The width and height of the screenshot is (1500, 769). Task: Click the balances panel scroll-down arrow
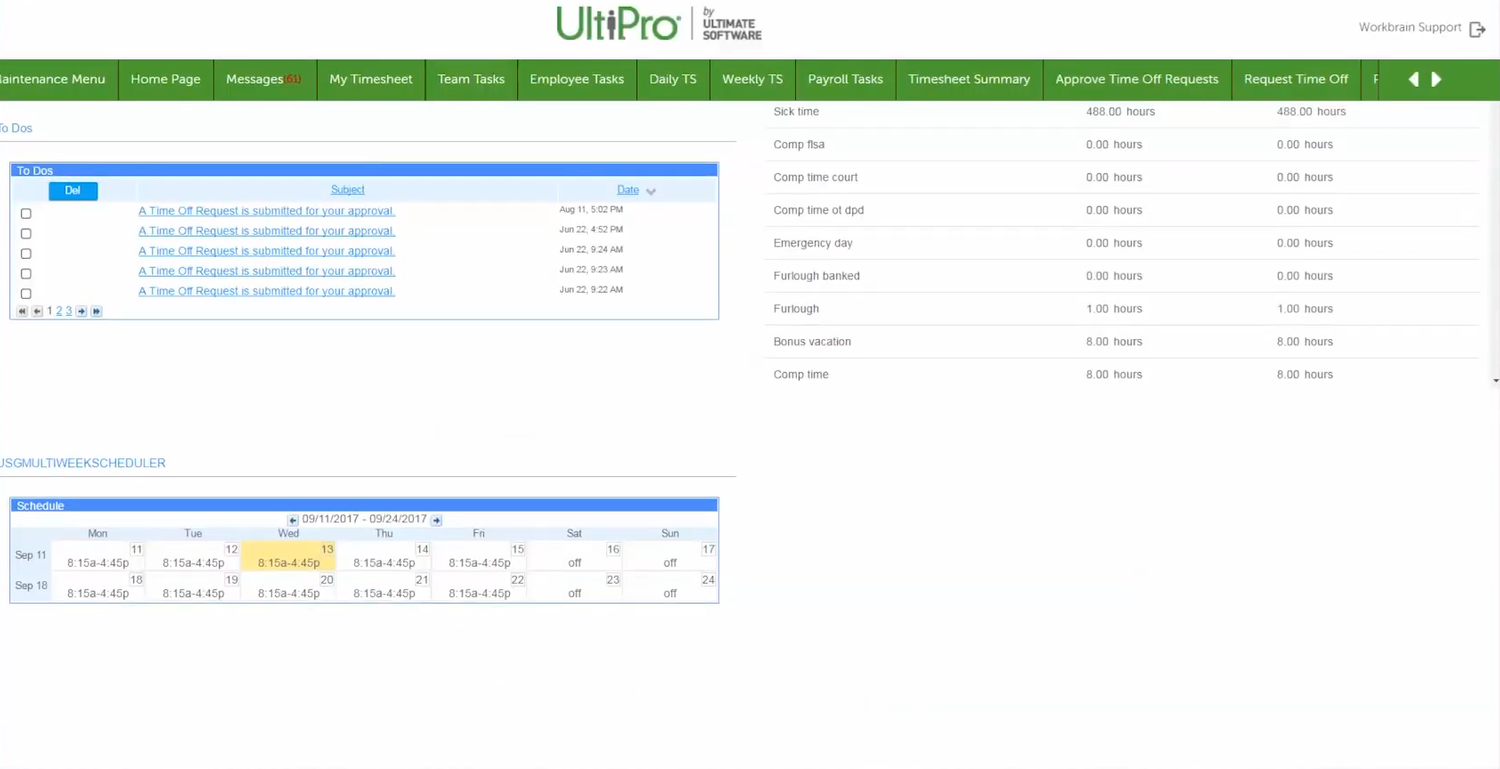click(x=1495, y=381)
